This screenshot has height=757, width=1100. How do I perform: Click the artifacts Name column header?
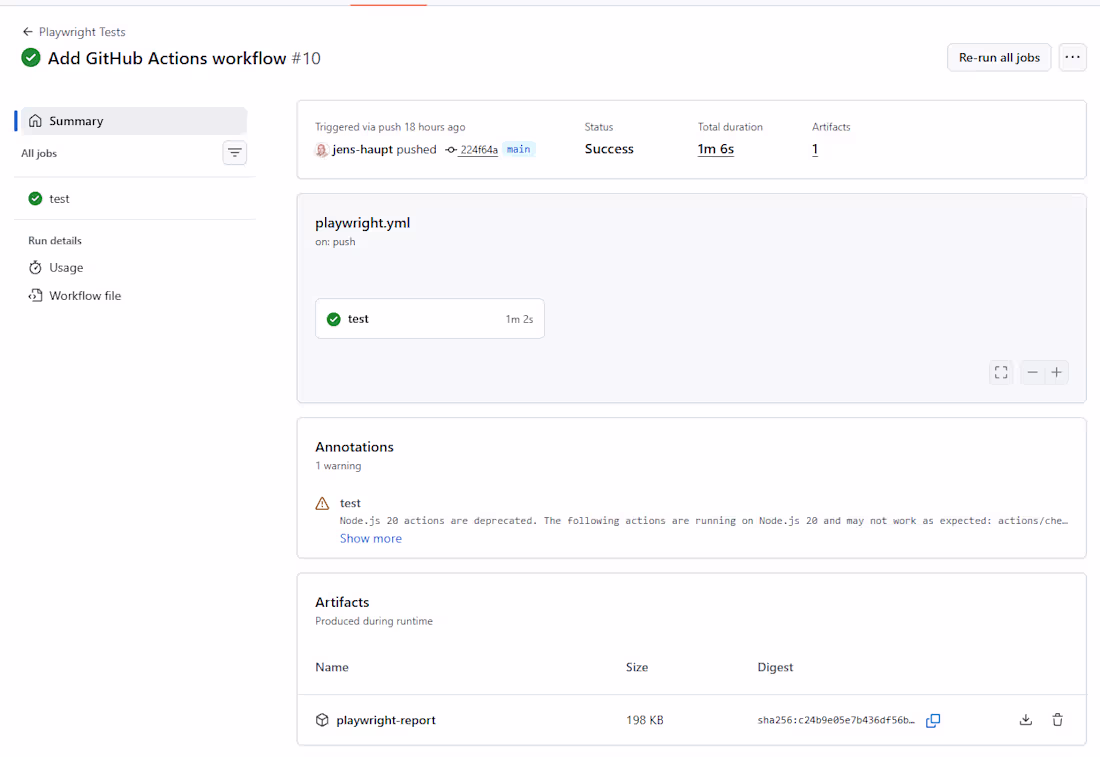click(332, 667)
